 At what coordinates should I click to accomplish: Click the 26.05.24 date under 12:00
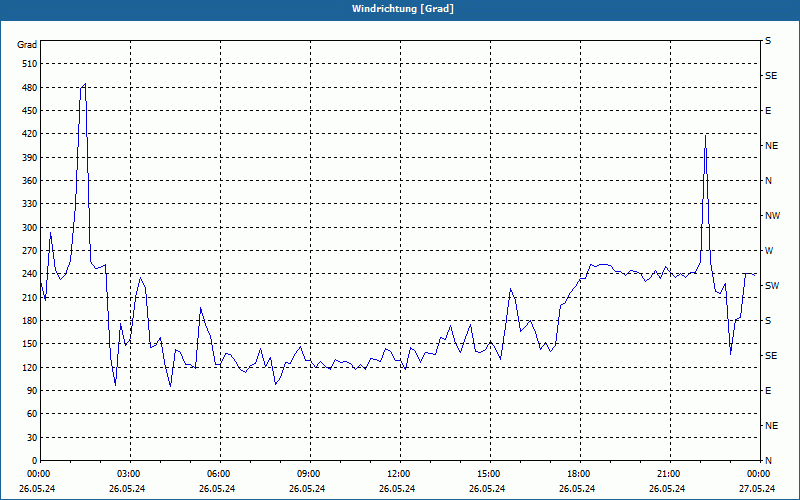tap(397, 489)
